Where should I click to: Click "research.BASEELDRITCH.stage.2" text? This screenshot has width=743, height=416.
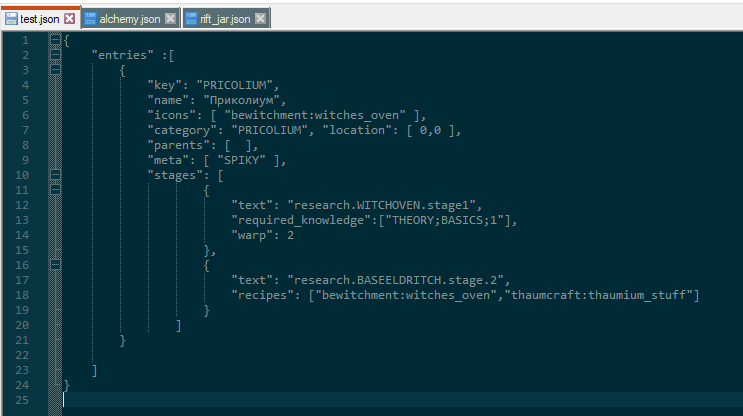395,280
